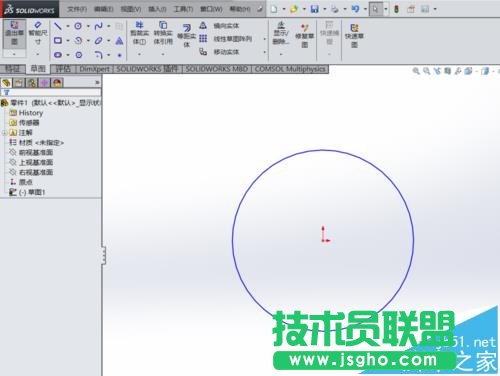Switch to the DimXpert tab
The image size is (500, 376).
click(95, 69)
